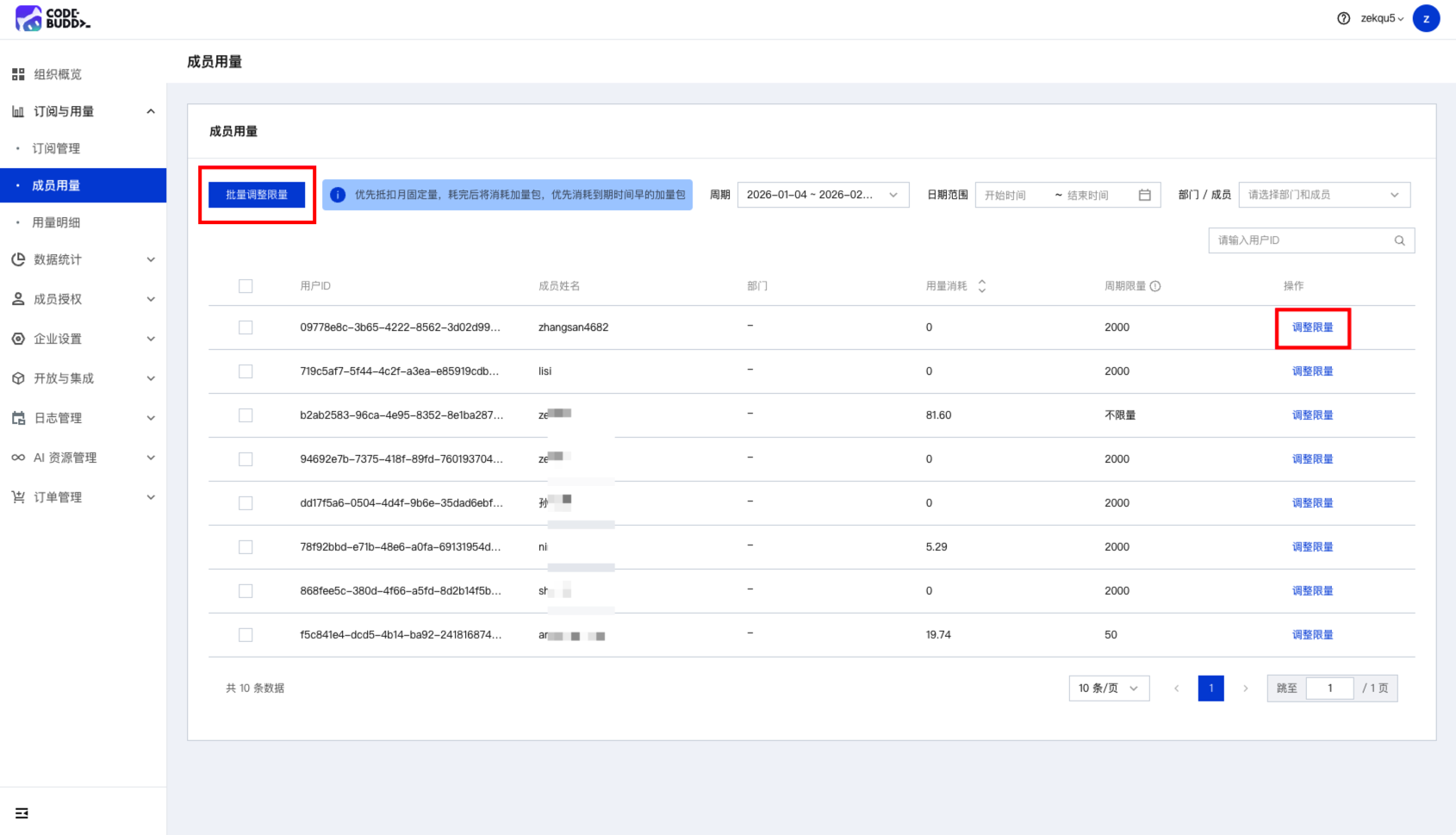The height and width of the screenshot is (835, 1456).
Task: Click the 批量调整限量 button
Action: 257,195
